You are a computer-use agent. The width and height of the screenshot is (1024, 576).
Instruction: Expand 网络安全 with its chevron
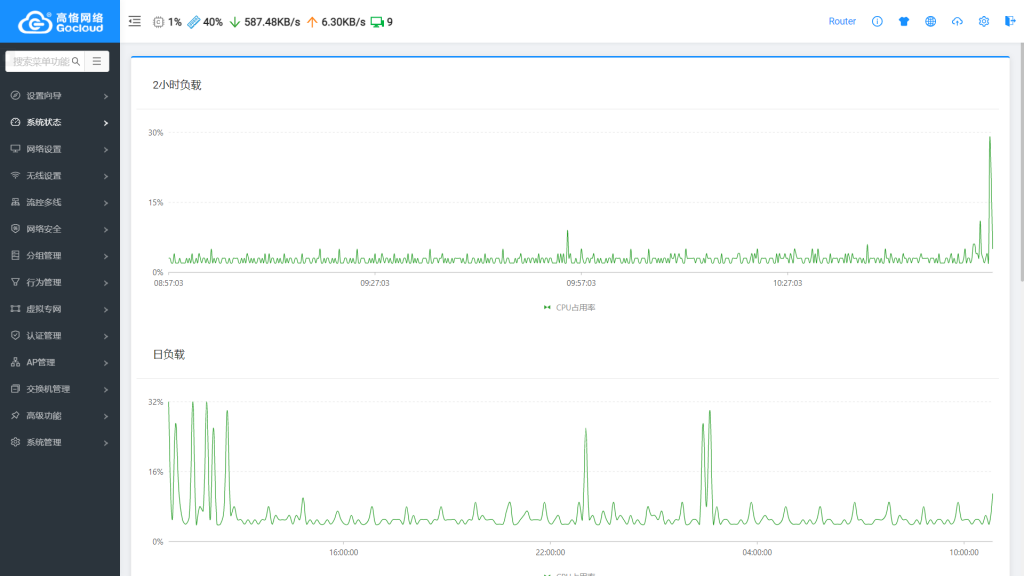(106, 229)
